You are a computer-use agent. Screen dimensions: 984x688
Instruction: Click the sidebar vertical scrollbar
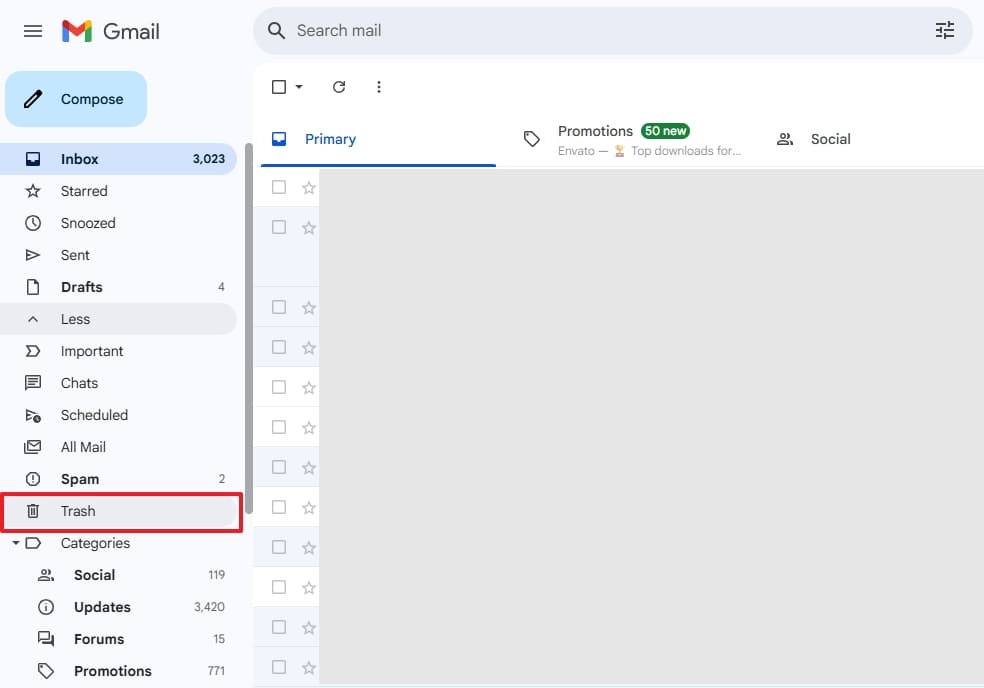point(248,330)
